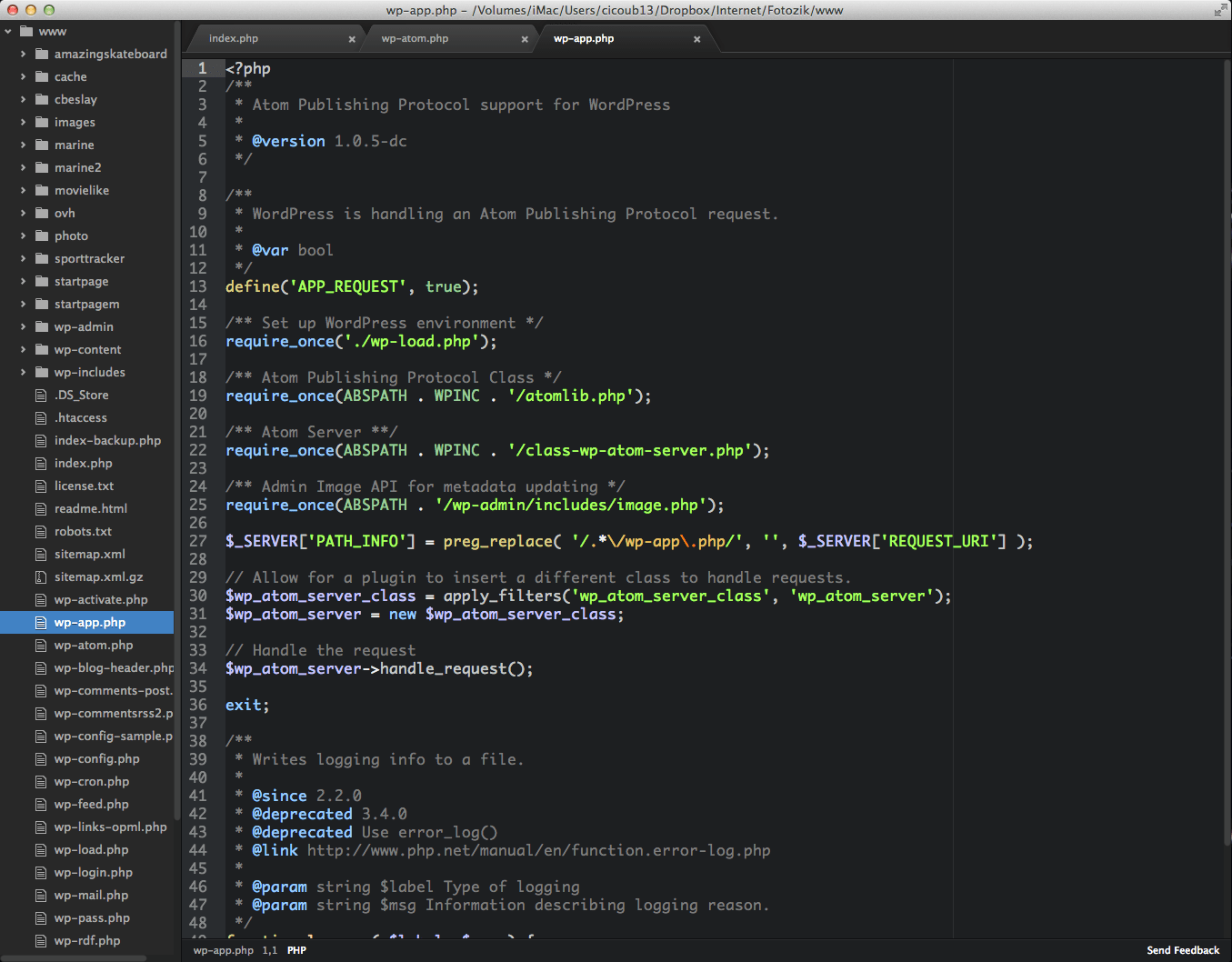Click the license.txt file icon
The image size is (1232, 962).
[41, 486]
